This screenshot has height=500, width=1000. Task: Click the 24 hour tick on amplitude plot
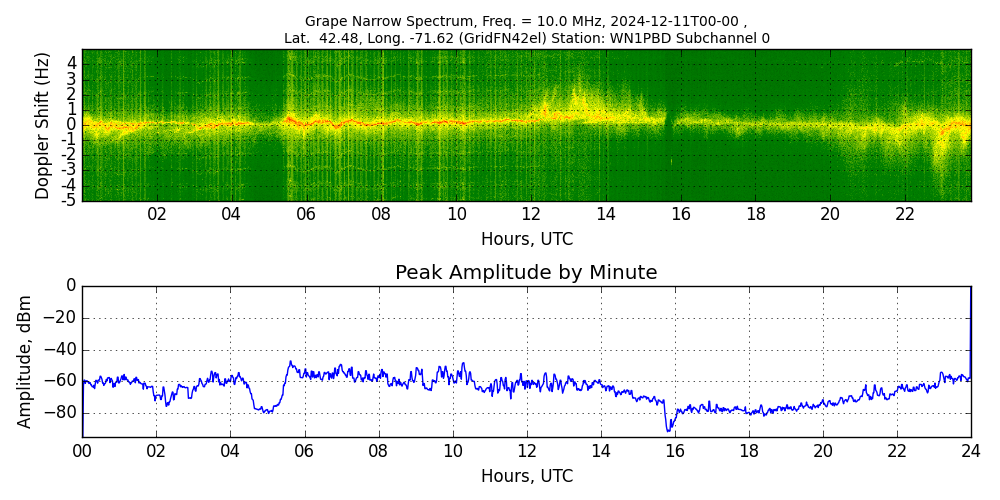(x=971, y=450)
